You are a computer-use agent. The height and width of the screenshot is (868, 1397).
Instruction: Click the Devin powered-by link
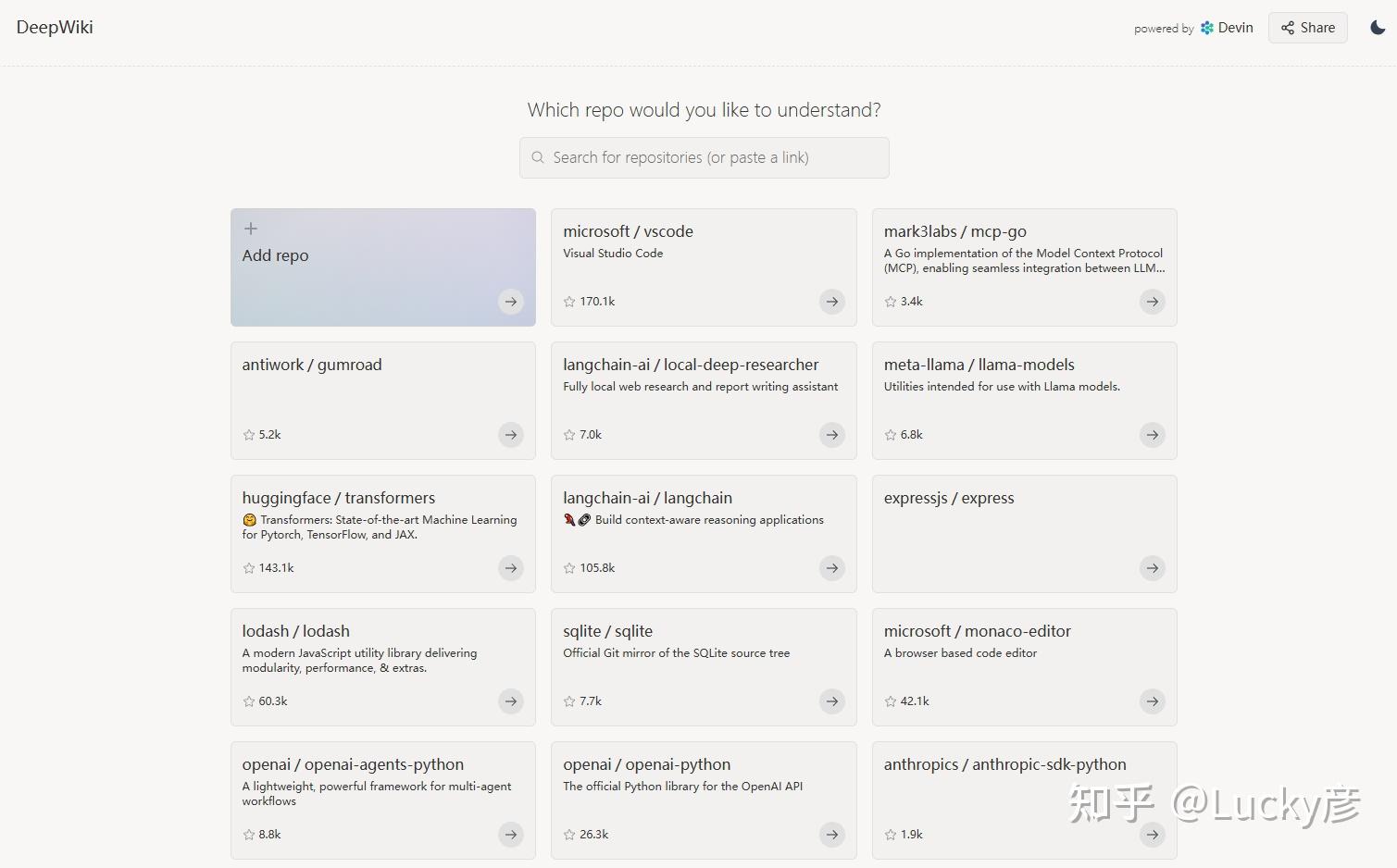[x=1226, y=28]
